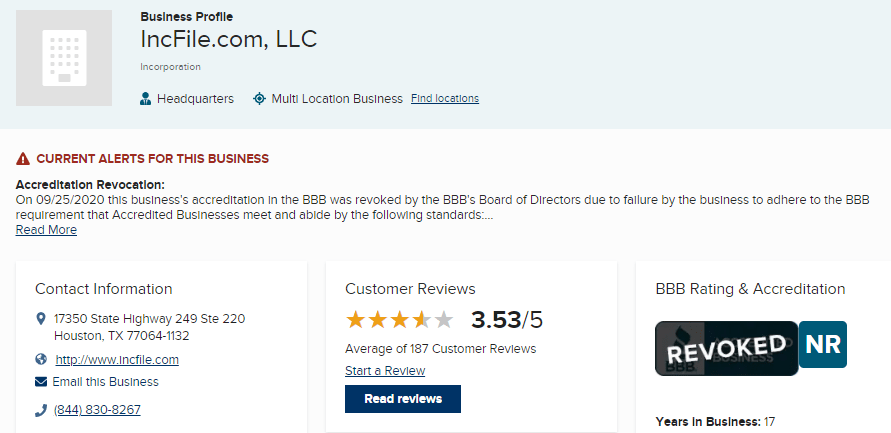Click the NR rating badge
Viewport: 891px width, 433px height.
[823, 344]
